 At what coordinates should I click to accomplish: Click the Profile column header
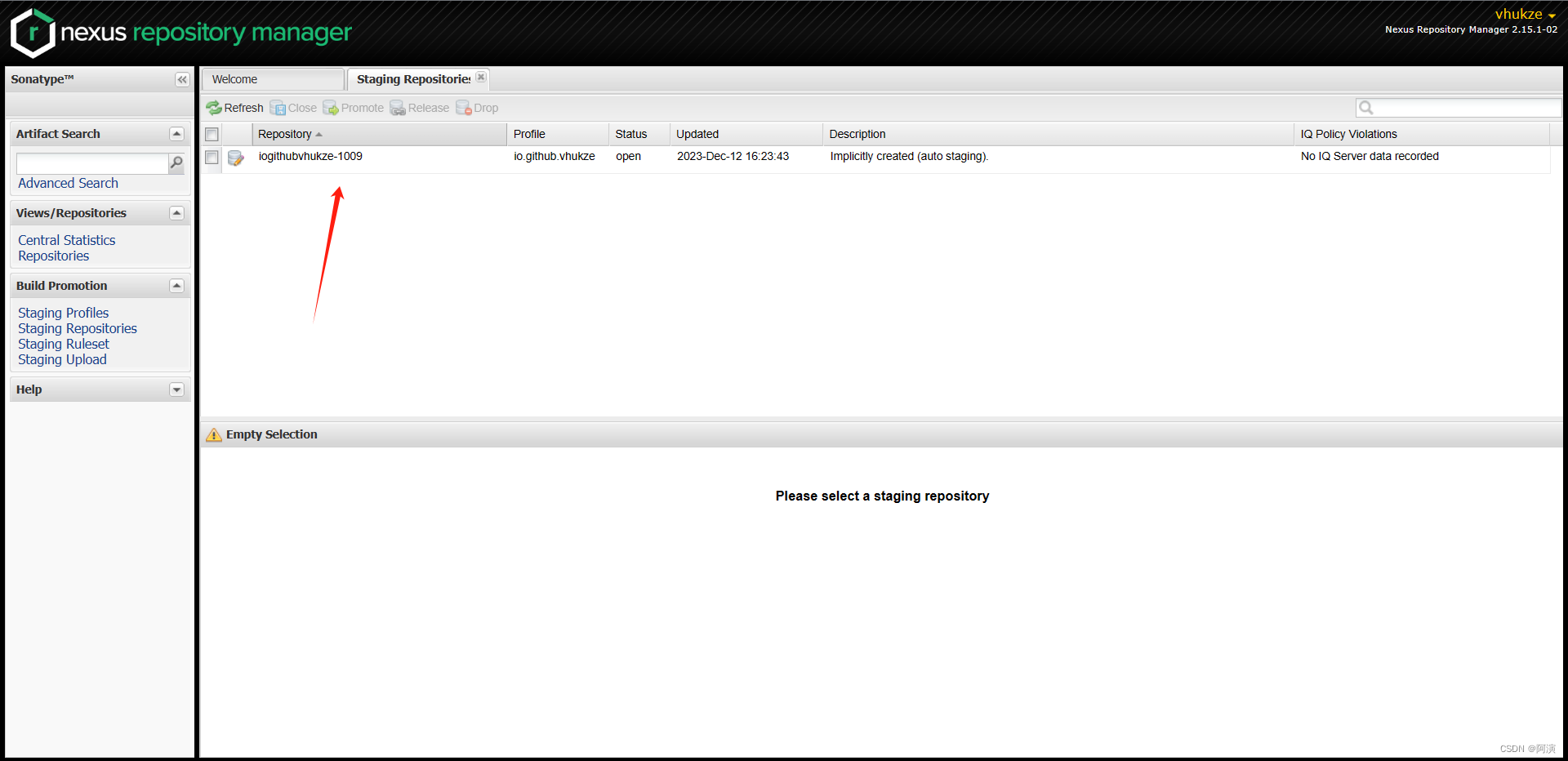558,134
